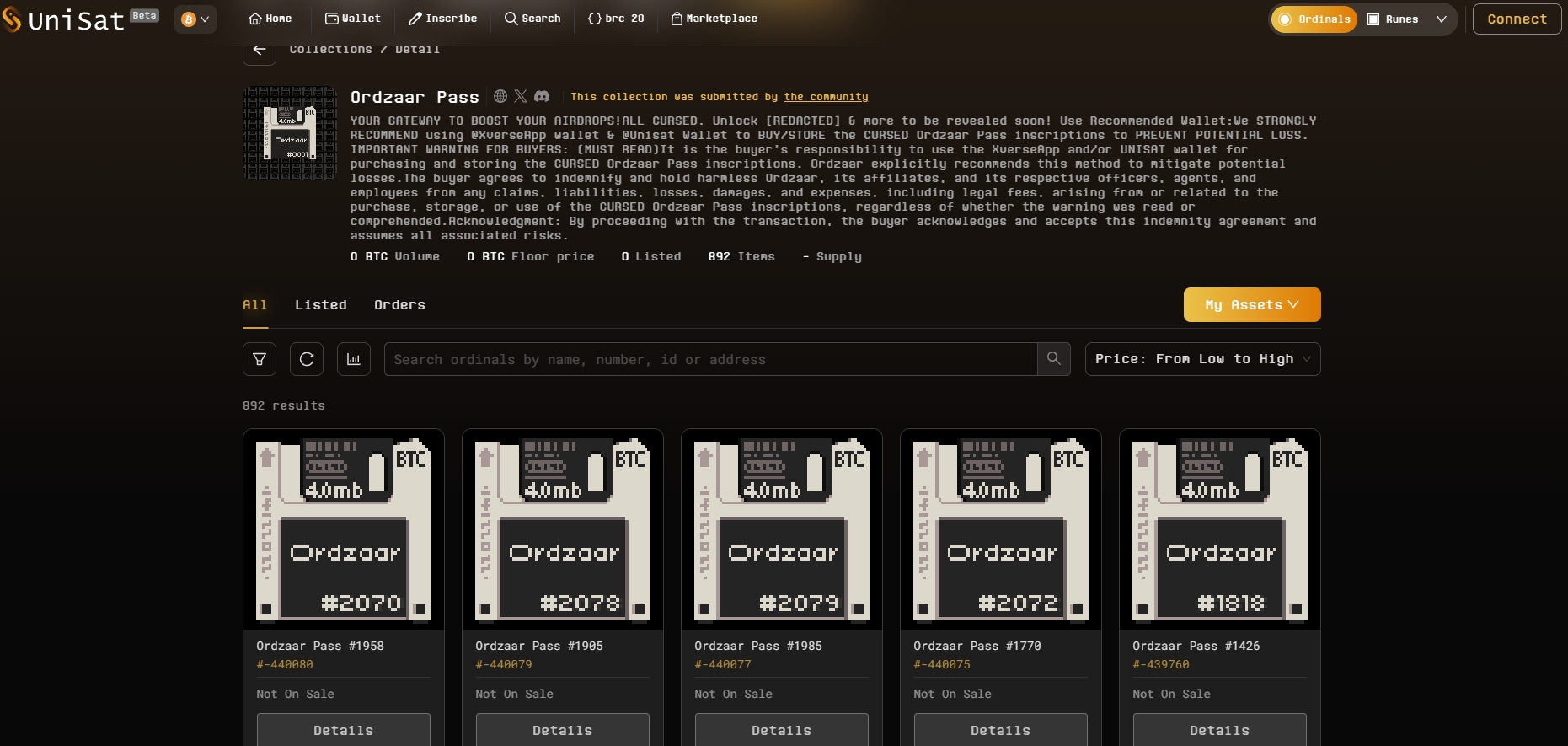
Task: Open the Bitcoin network selector dropdown
Action: click(195, 19)
